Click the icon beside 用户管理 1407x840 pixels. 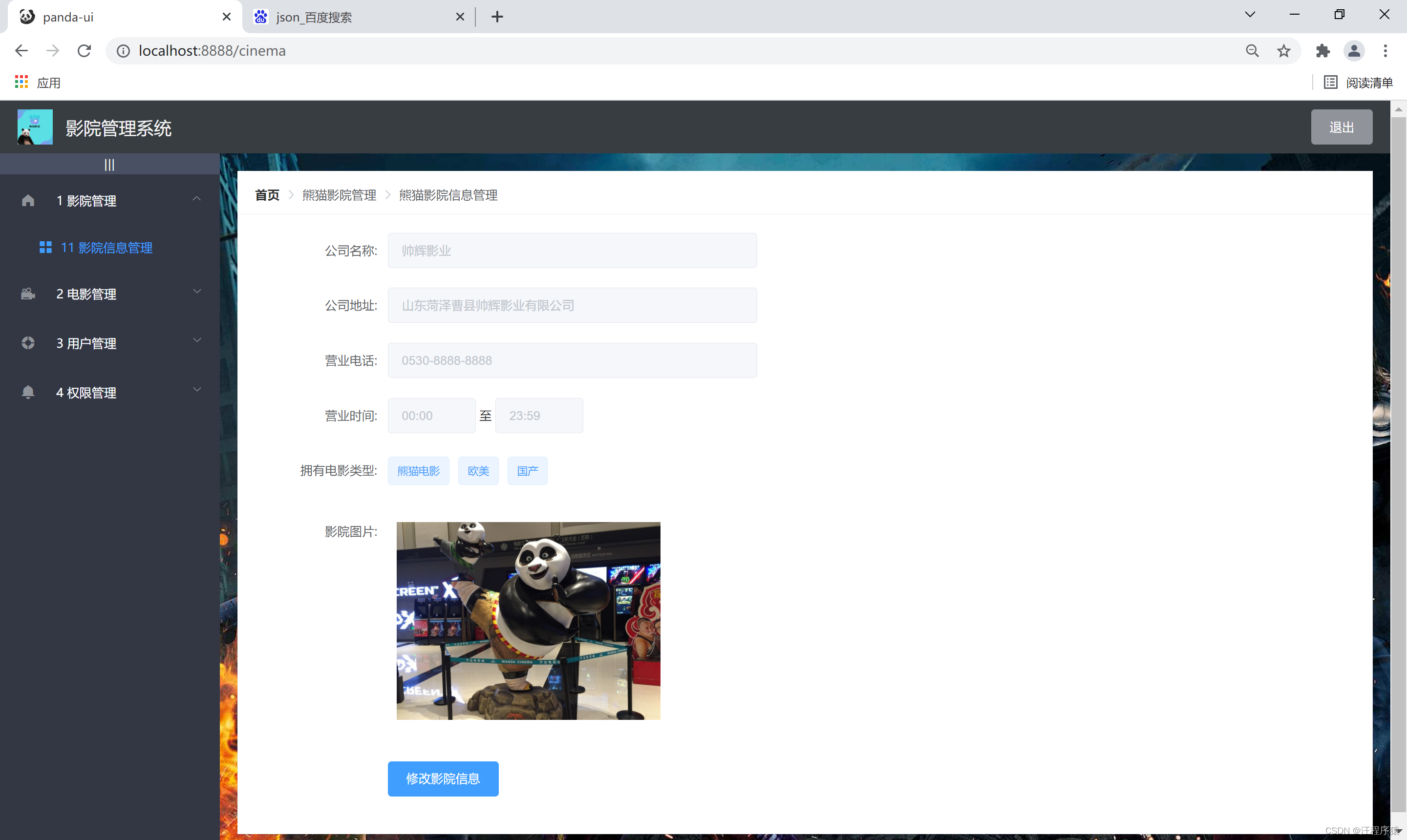tap(28, 343)
